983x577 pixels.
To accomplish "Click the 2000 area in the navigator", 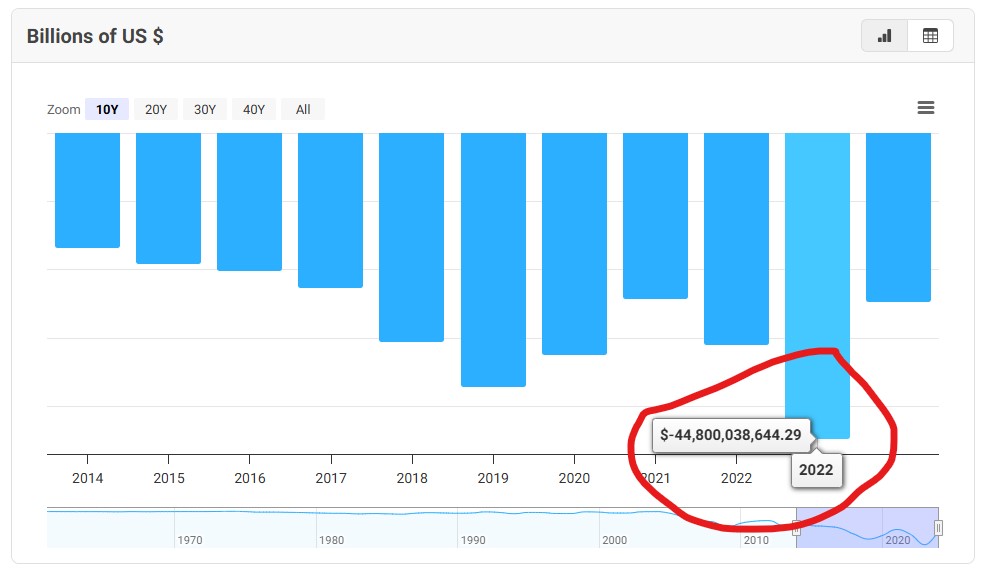I will point(614,540).
